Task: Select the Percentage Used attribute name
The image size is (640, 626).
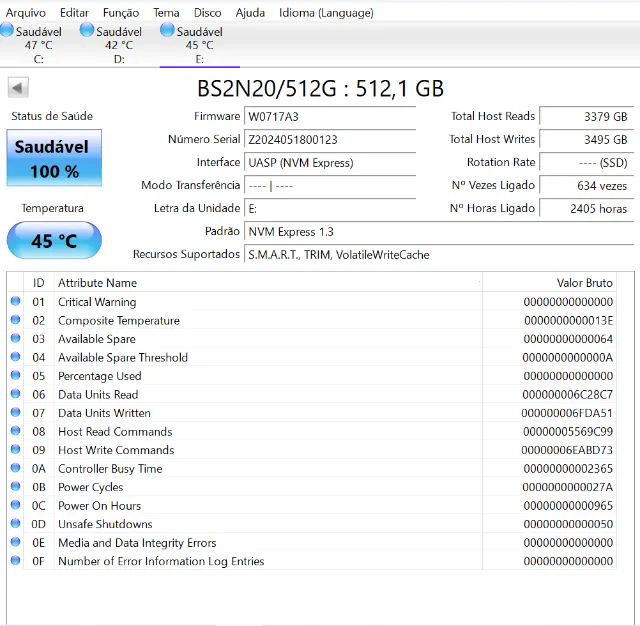Action: click(100, 376)
